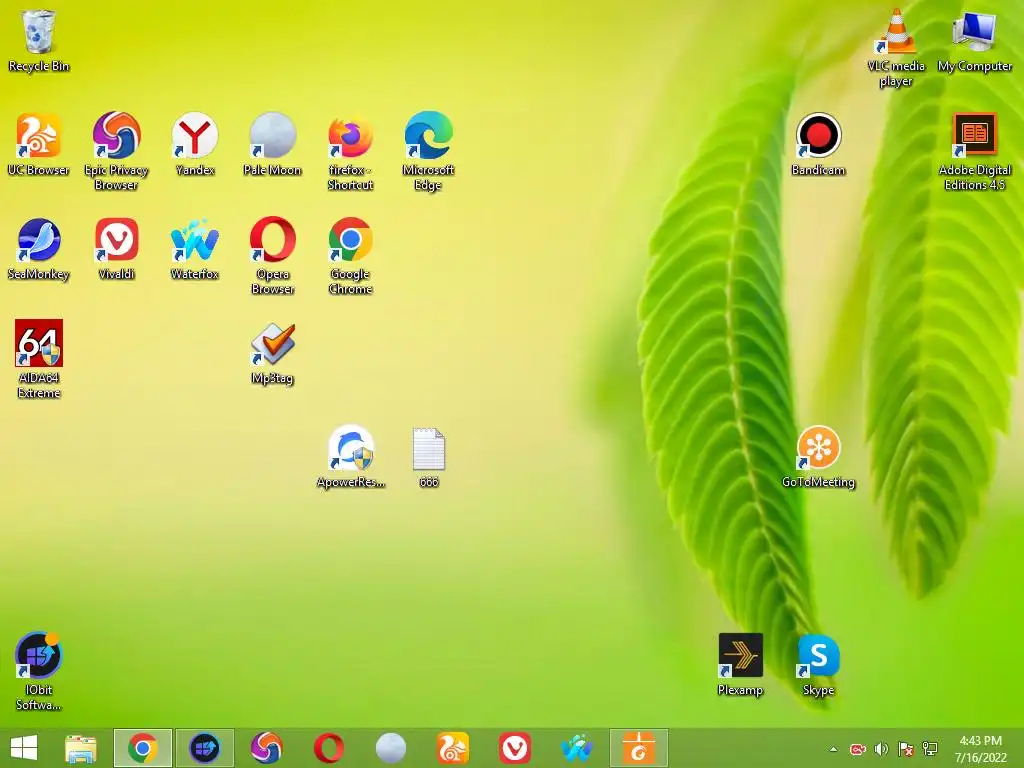Viewport: 1024px width, 768px height.
Task: Click the Skype desktop shortcut
Action: 818,665
